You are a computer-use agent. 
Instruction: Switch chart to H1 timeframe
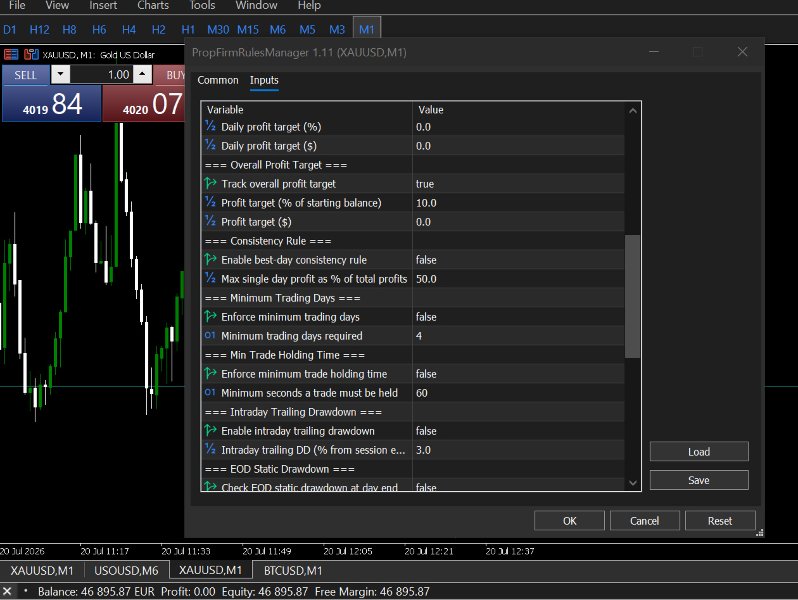click(x=188, y=30)
